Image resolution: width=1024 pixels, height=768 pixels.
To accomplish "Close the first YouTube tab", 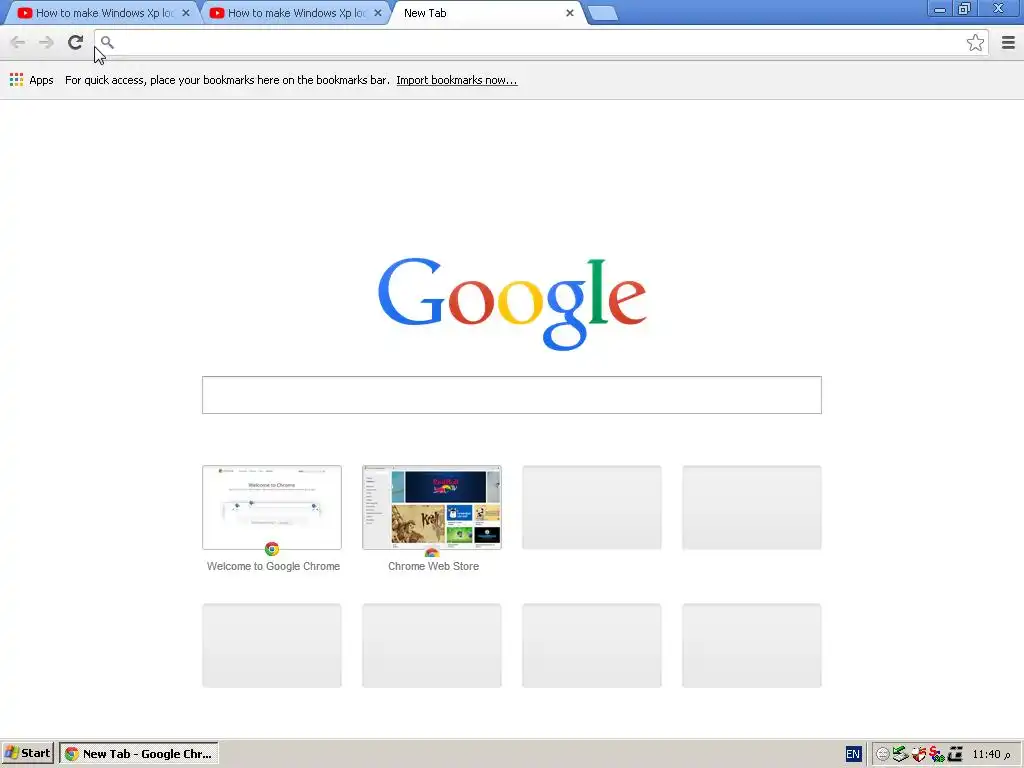I will [185, 13].
